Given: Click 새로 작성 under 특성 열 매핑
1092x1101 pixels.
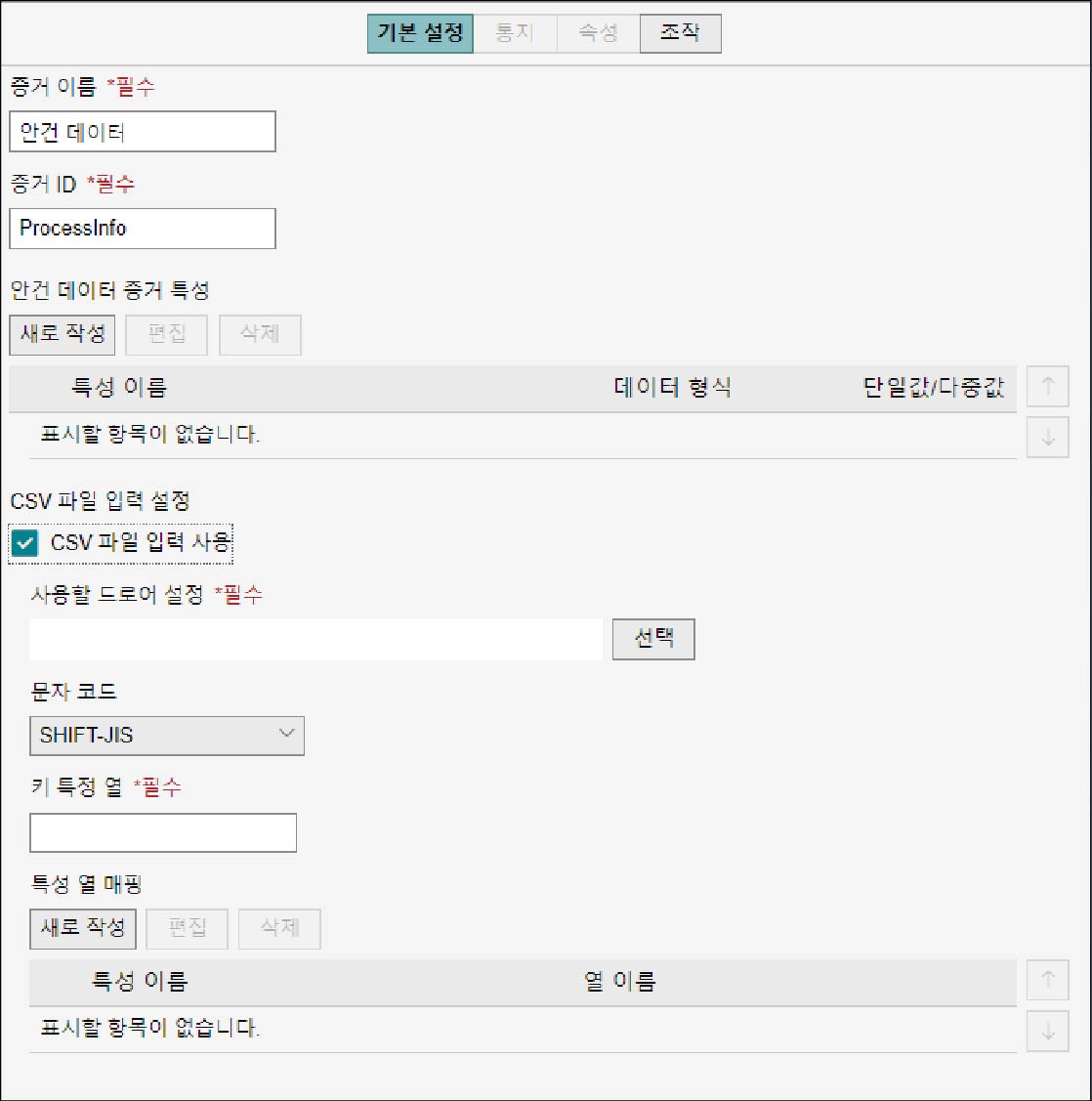Looking at the screenshot, I should pyautogui.click(x=83, y=928).
